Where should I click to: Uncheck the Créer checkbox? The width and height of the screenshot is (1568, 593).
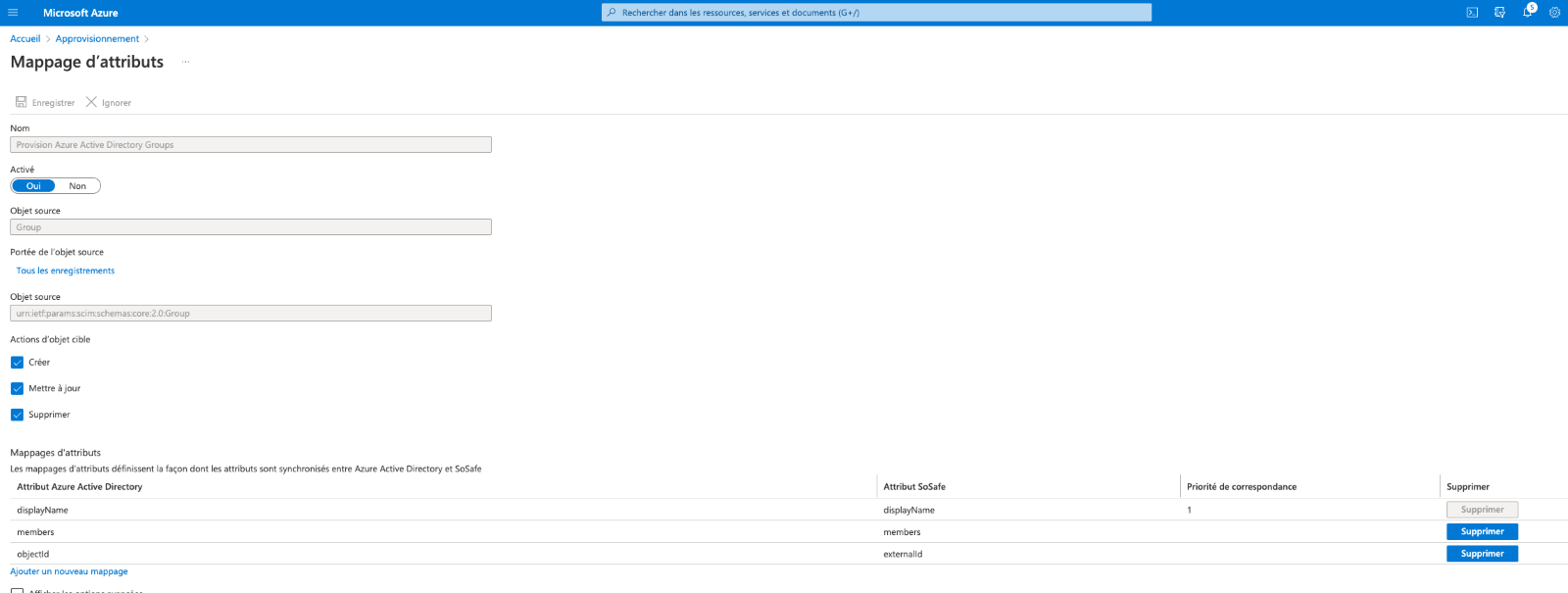[17, 363]
